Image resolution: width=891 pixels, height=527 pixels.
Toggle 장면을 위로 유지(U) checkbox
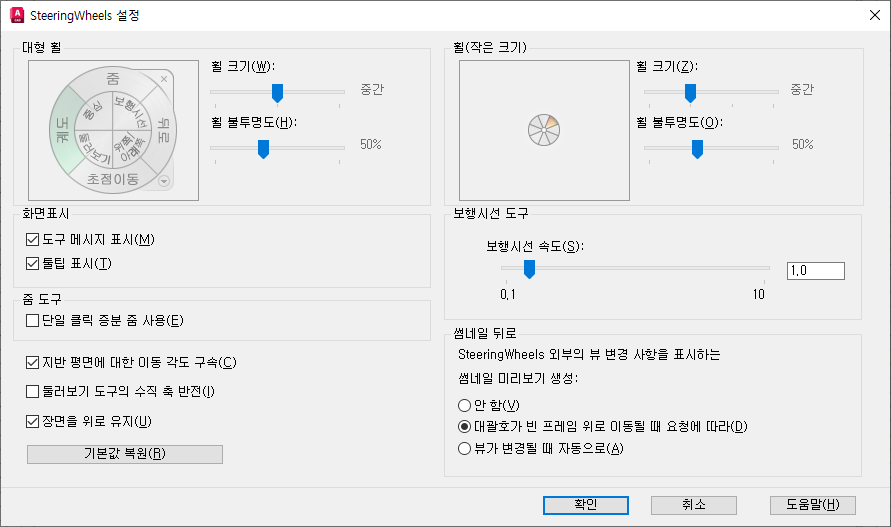(x=32, y=422)
